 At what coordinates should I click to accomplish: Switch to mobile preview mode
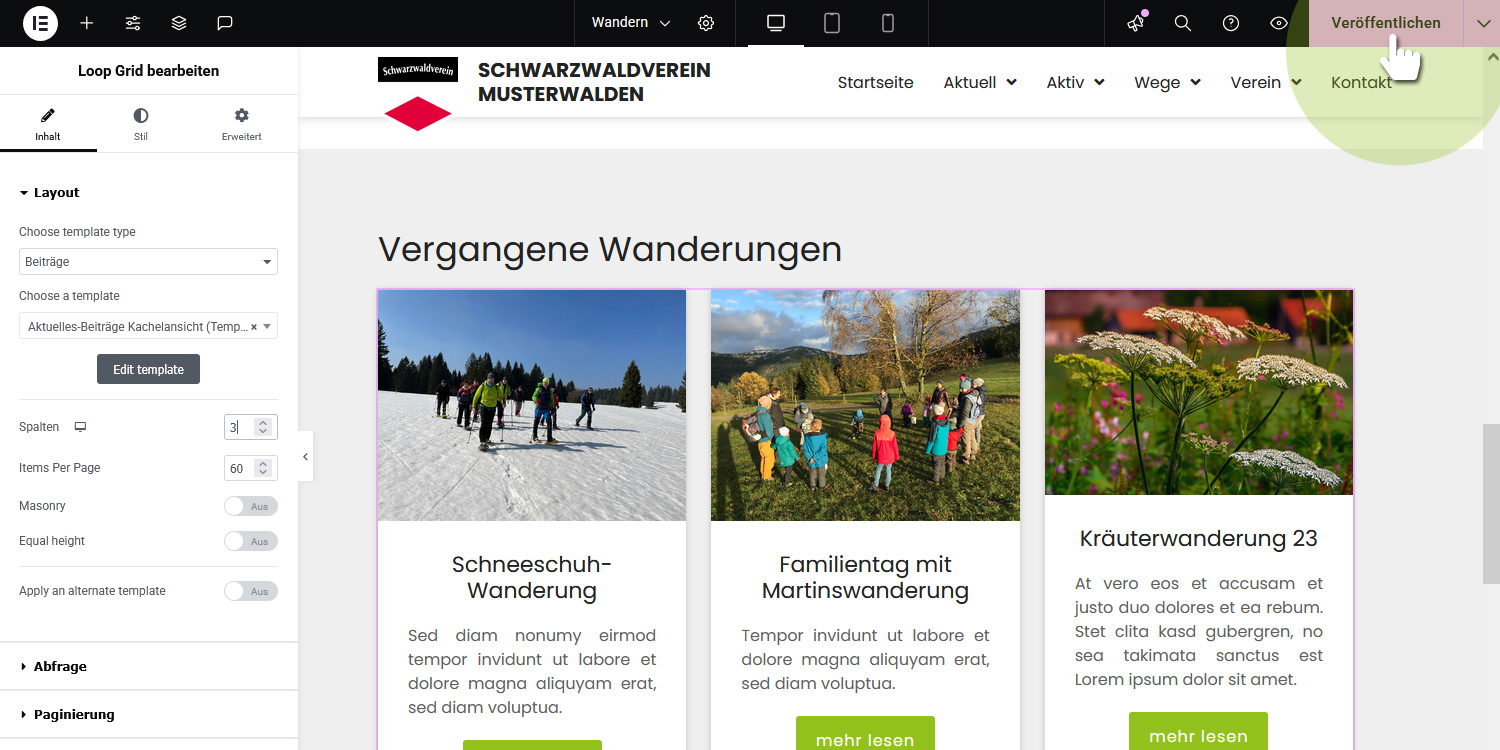[x=887, y=23]
